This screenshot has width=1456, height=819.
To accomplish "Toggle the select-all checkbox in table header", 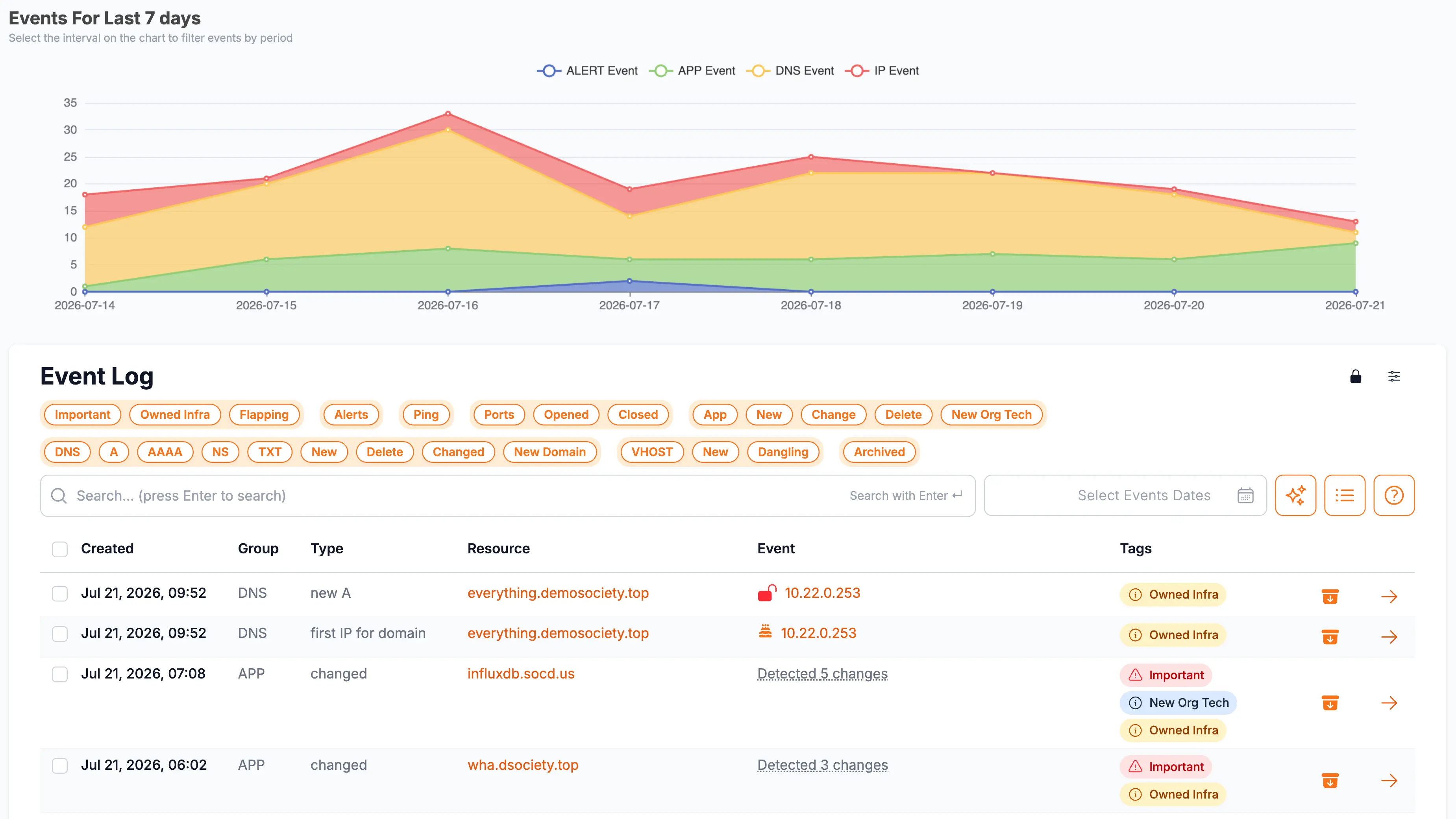I will click(x=60, y=549).
